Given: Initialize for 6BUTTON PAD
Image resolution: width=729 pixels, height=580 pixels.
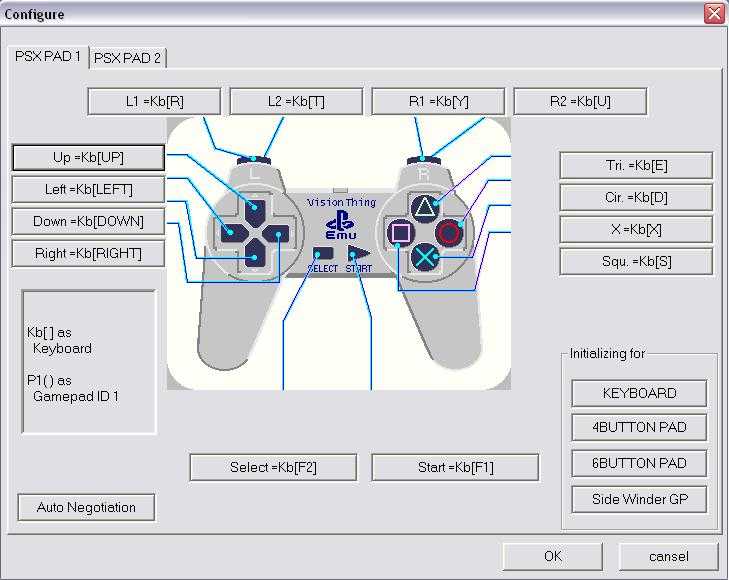Looking at the screenshot, I should [639, 463].
